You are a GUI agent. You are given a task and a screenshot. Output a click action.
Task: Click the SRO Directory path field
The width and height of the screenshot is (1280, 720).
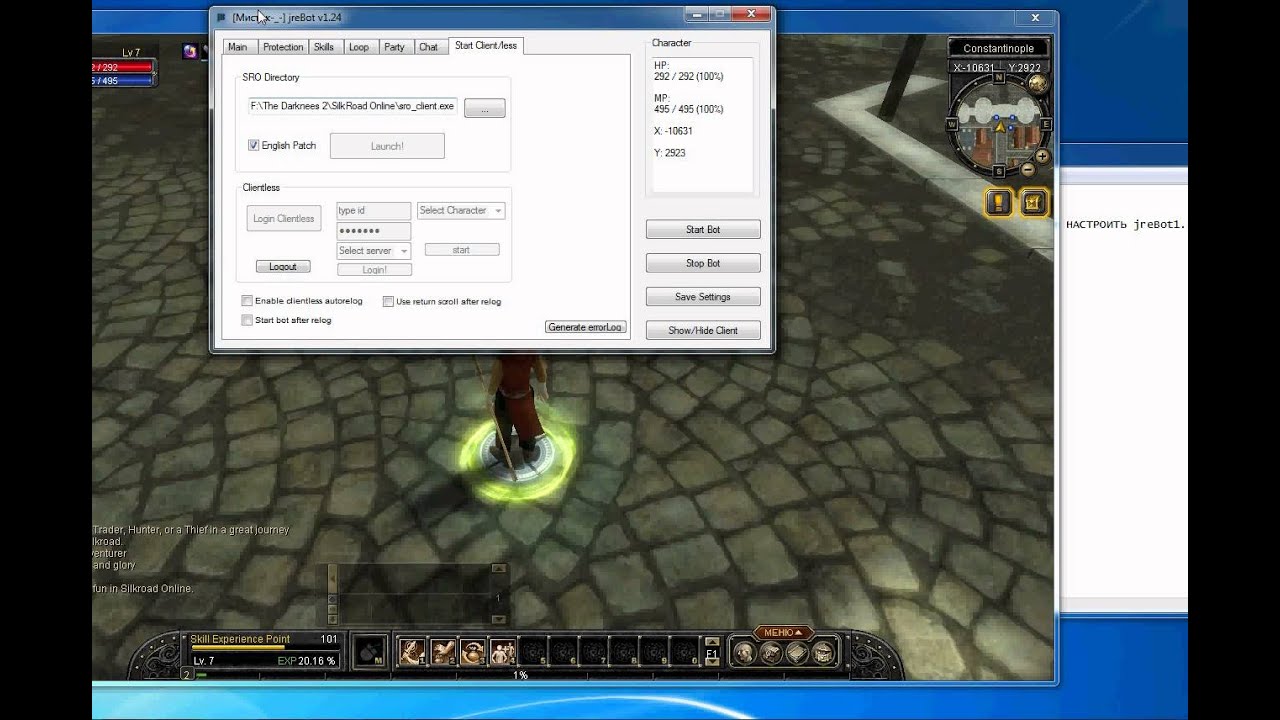pos(353,106)
